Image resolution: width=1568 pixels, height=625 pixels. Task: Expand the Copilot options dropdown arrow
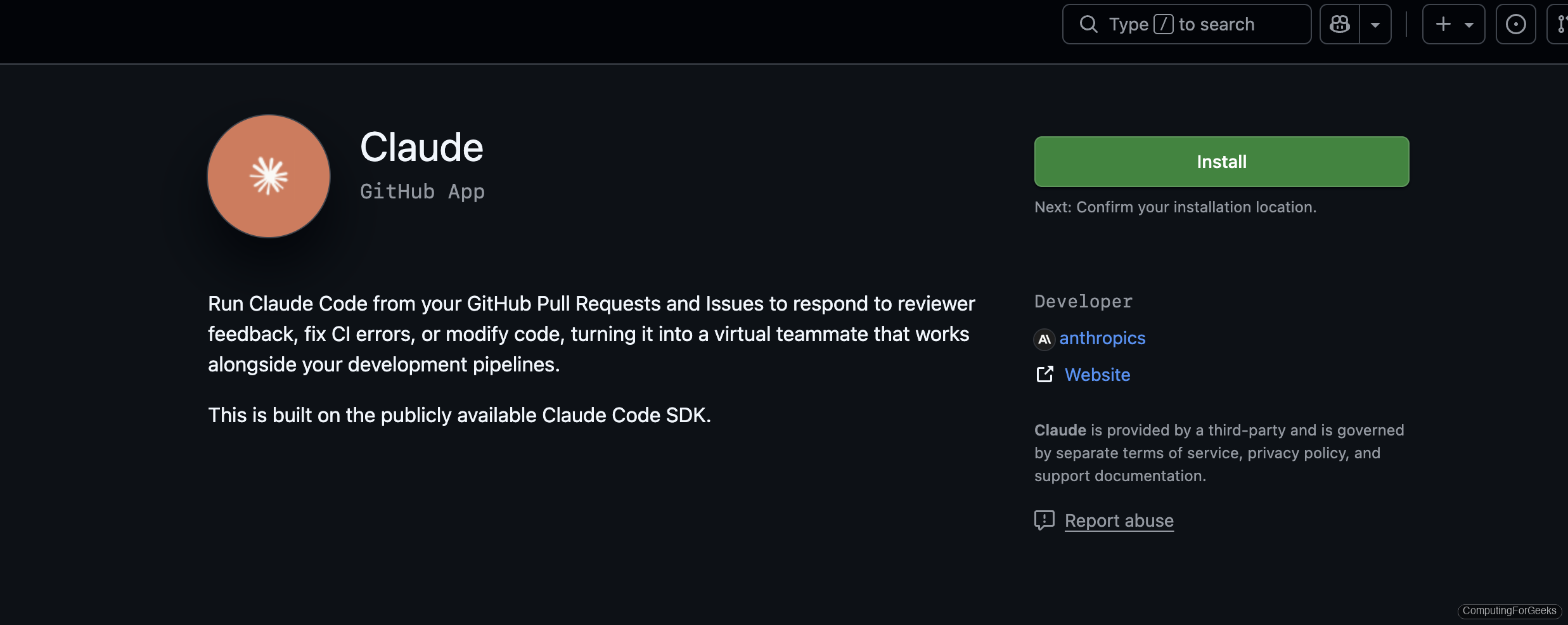click(1375, 23)
